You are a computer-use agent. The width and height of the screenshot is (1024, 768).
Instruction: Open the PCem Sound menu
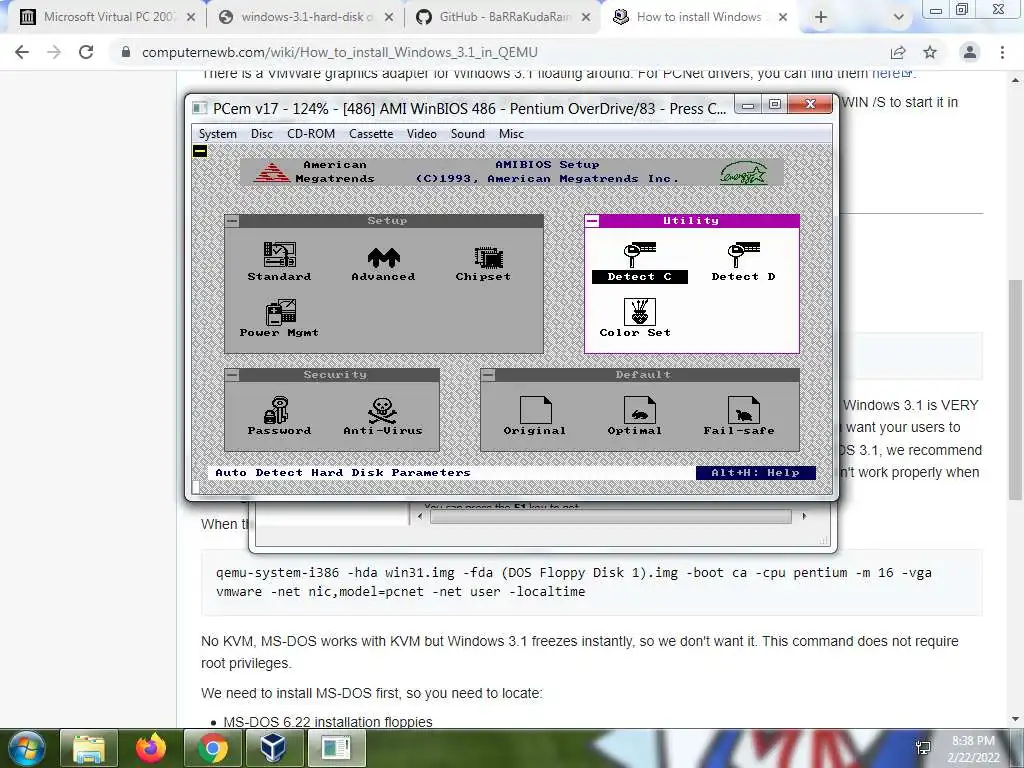coord(468,134)
